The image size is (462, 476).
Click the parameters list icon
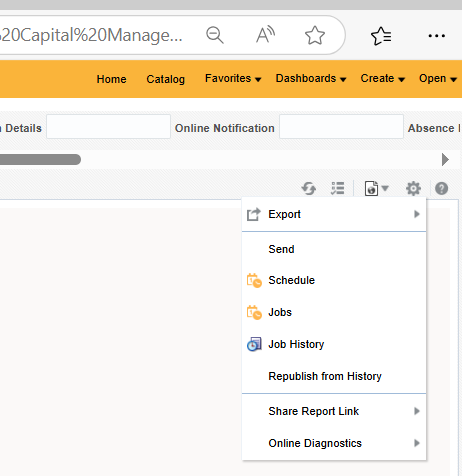337,188
